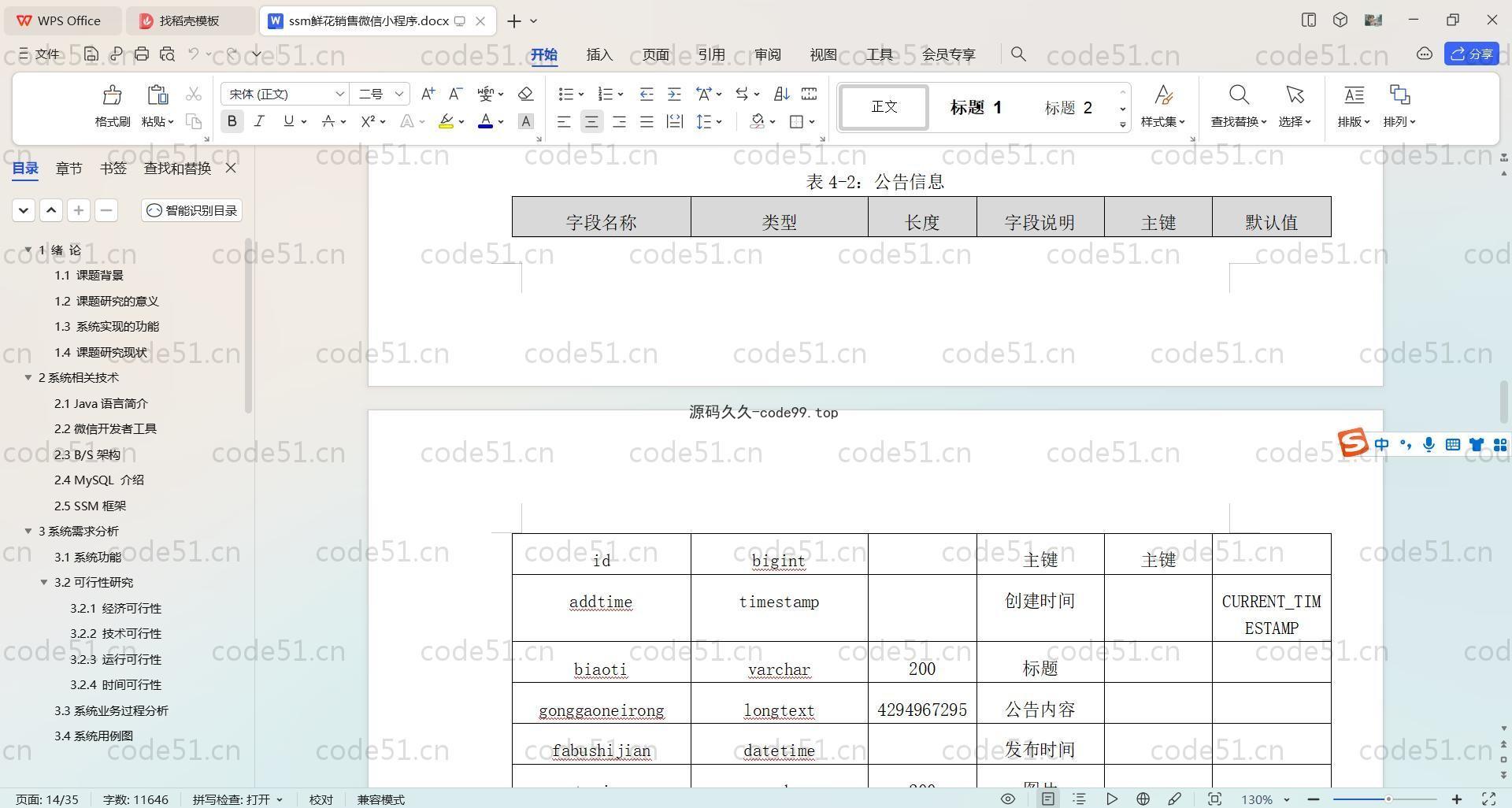Screen dimensions: 1512x808
Task: Click the Layout (排版) icon
Action: point(1354,95)
